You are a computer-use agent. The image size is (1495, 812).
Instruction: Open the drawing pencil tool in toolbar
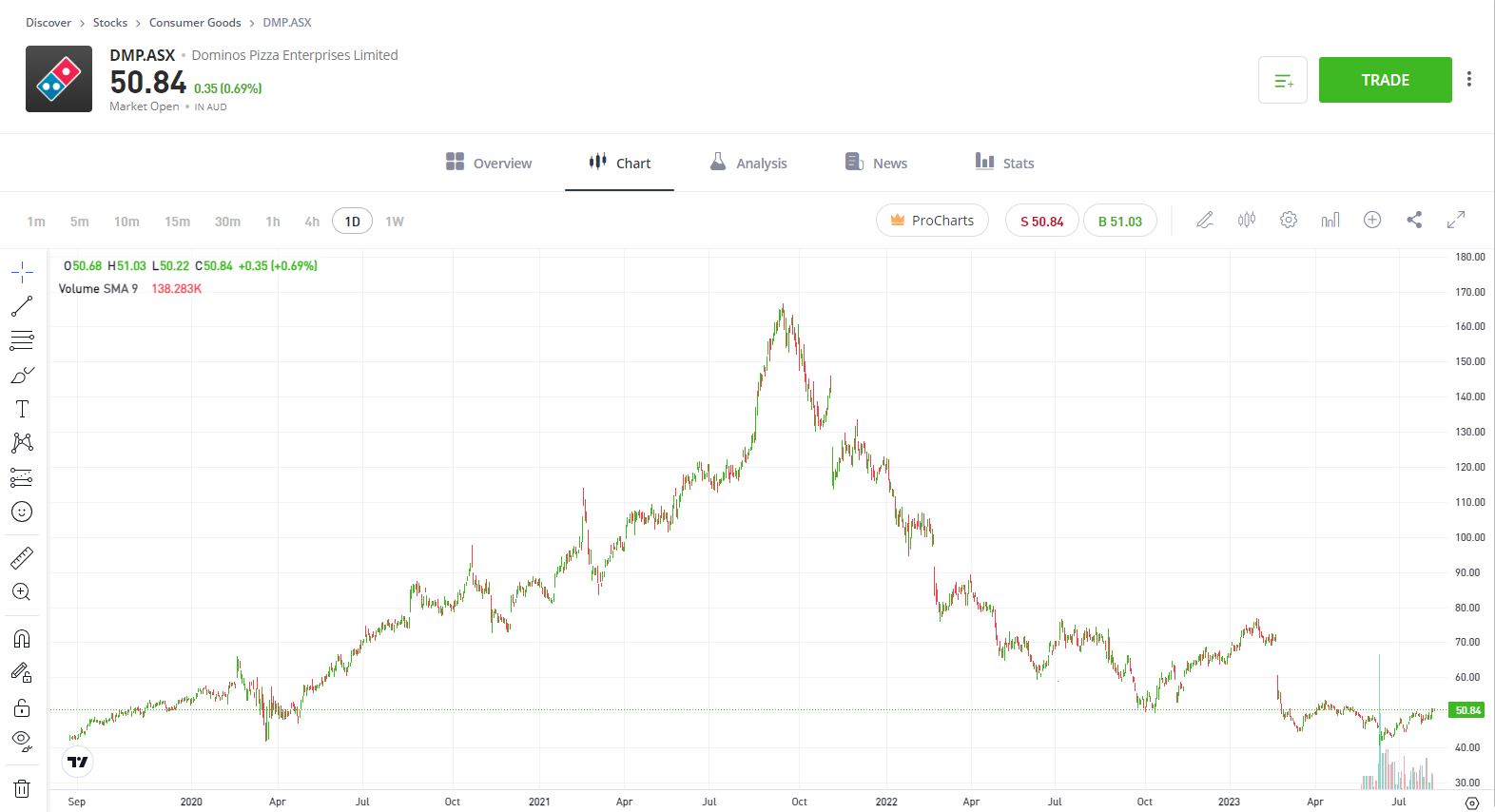[x=1205, y=220]
